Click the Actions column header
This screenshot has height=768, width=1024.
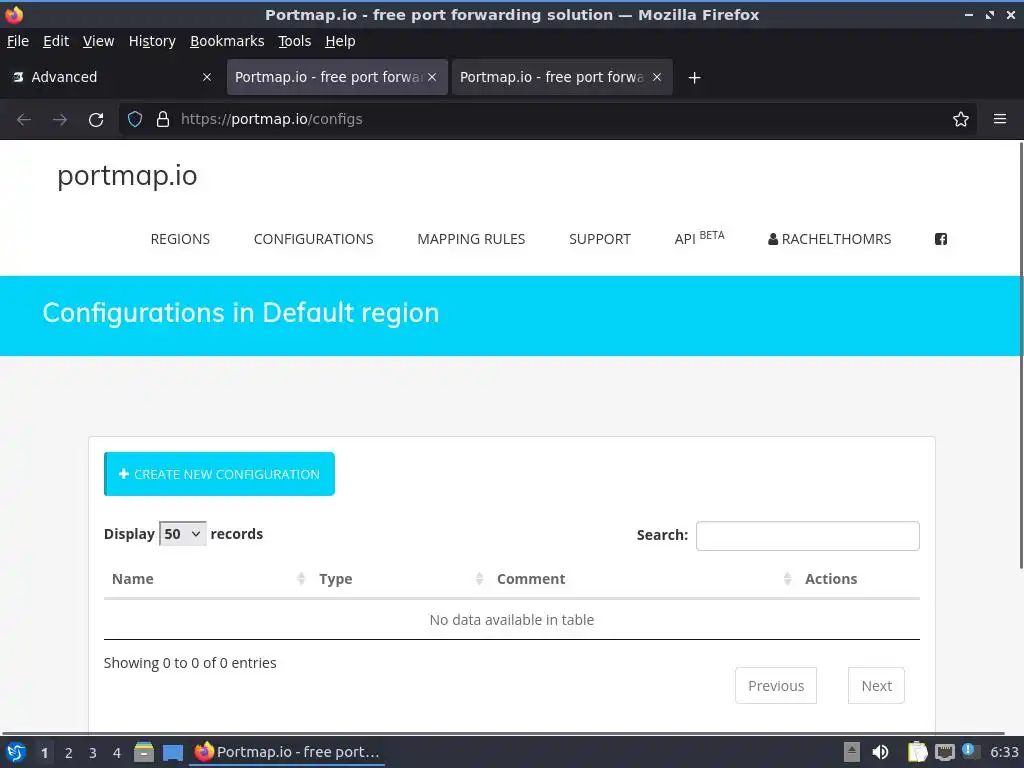(831, 579)
